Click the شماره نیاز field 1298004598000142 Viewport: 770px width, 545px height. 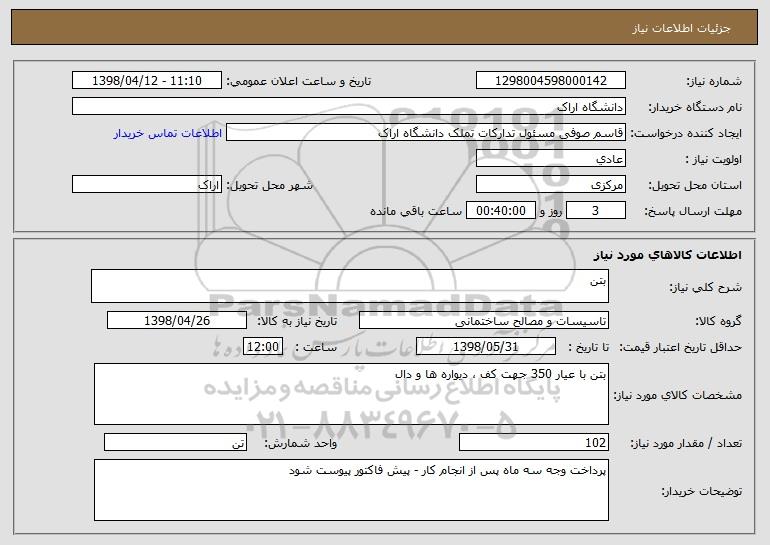550,81
